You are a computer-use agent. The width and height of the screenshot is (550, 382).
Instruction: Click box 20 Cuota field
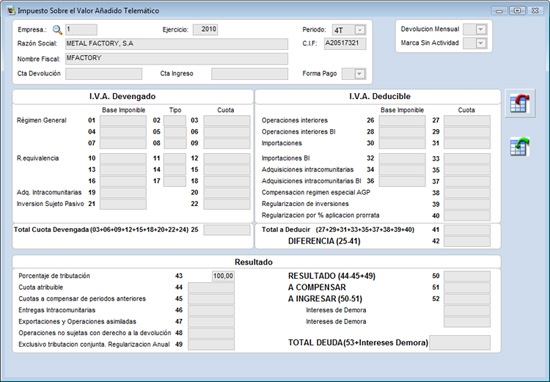point(227,193)
